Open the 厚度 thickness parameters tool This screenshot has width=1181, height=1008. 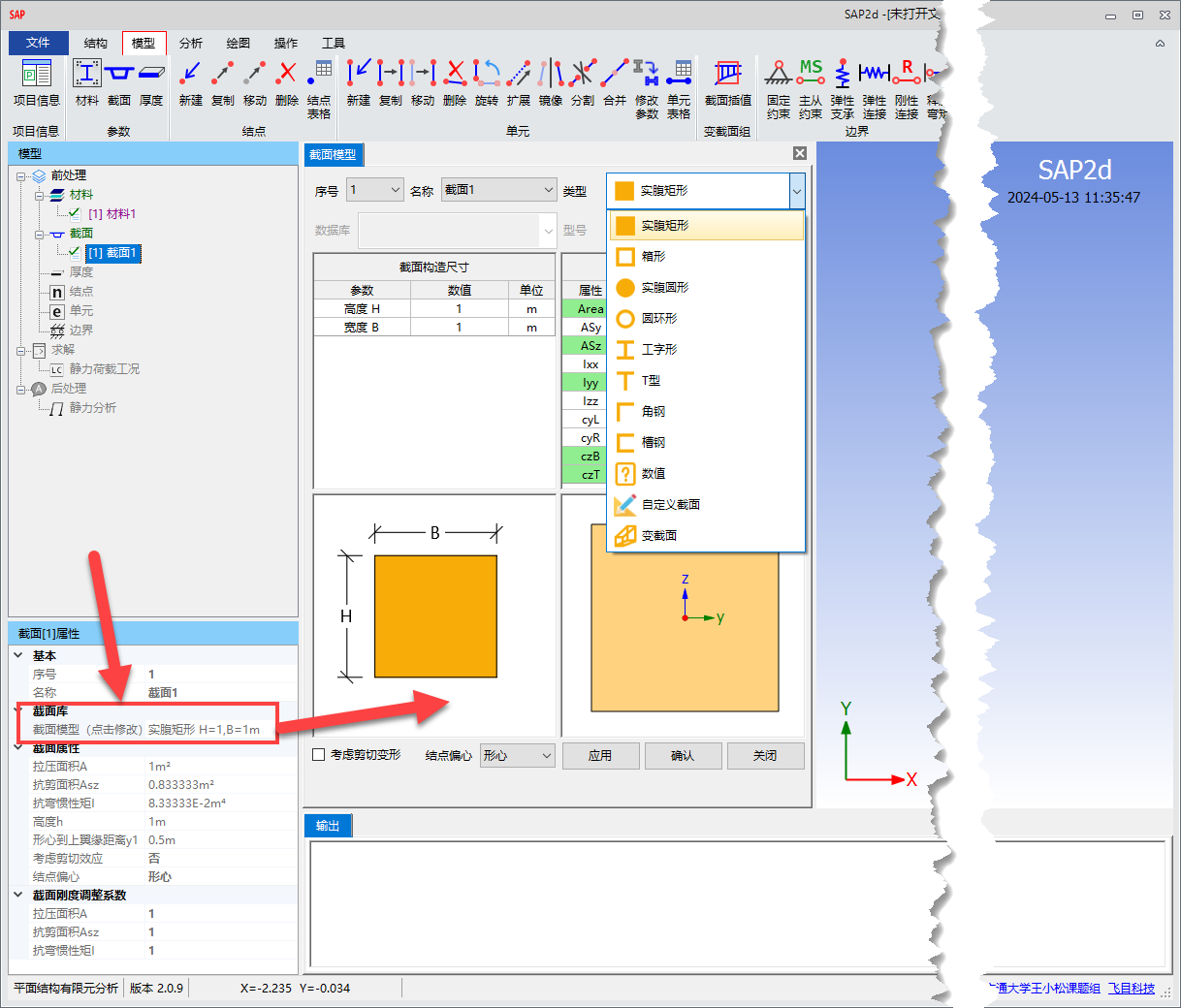point(151,82)
